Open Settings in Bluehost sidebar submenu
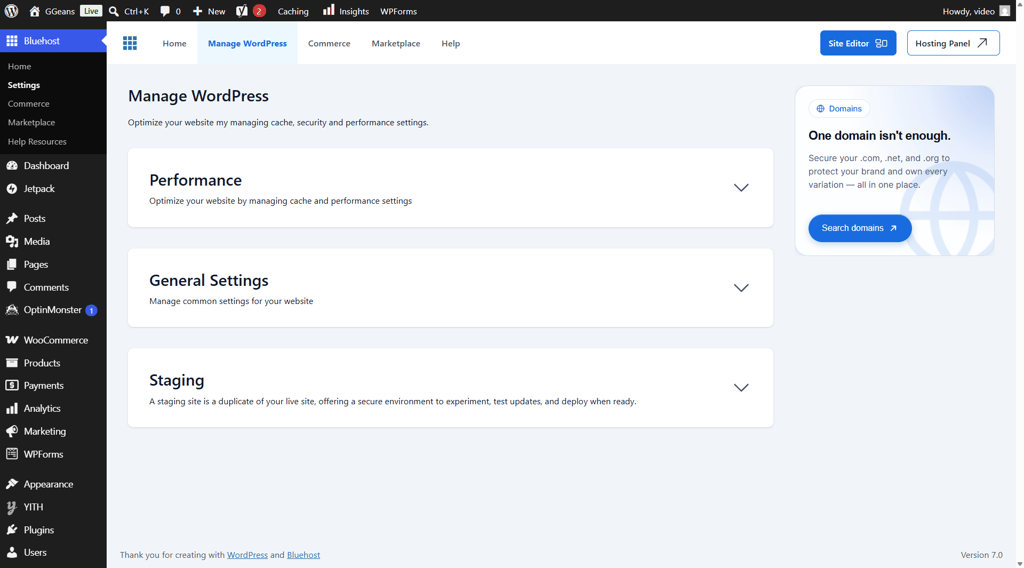1024x568 pixels. pos(24,85)
